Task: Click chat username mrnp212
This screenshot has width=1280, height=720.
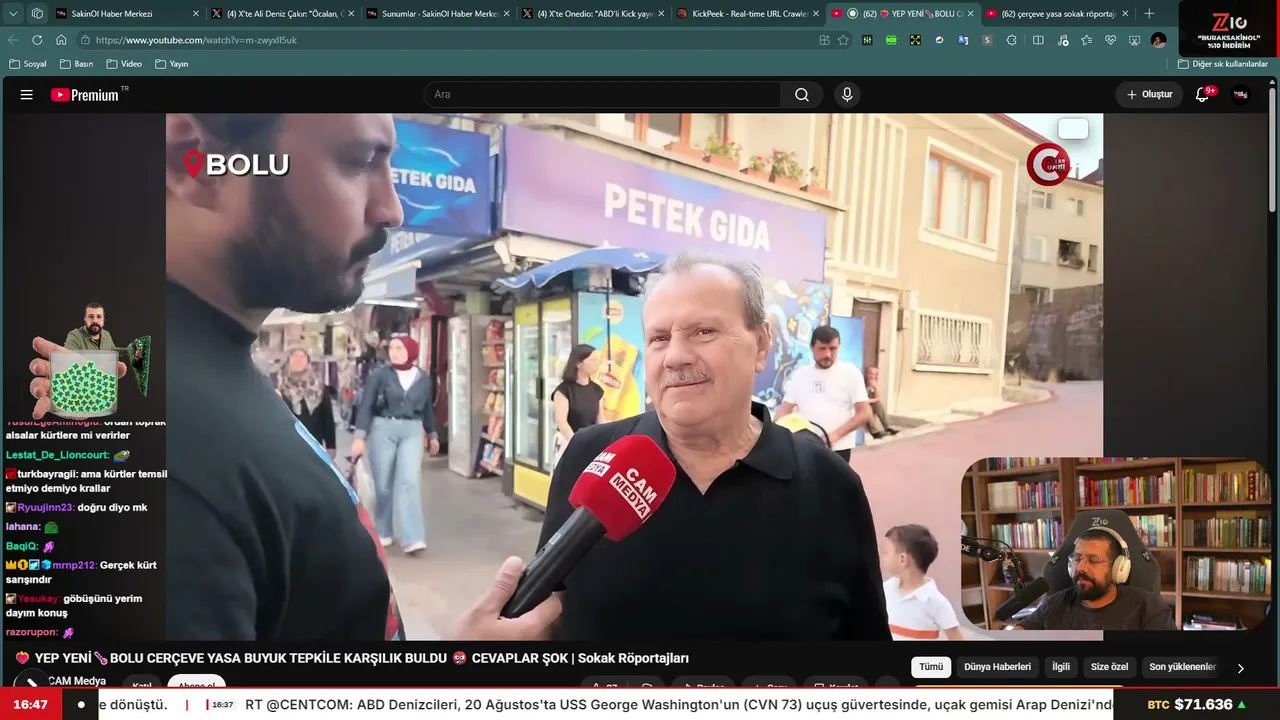Action: (x=75, y=565)
